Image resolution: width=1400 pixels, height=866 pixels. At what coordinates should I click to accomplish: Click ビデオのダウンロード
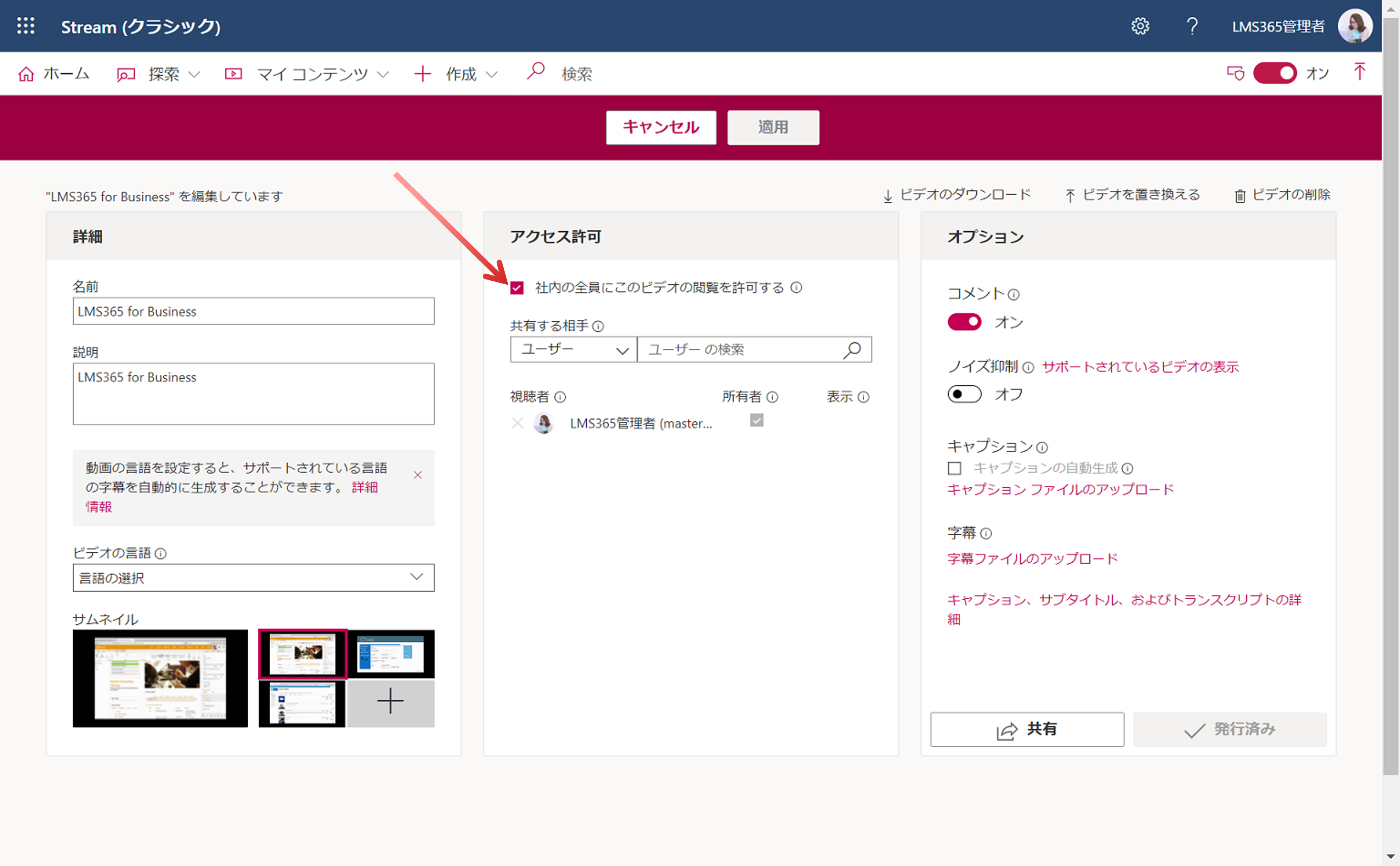tap(957, 195)
